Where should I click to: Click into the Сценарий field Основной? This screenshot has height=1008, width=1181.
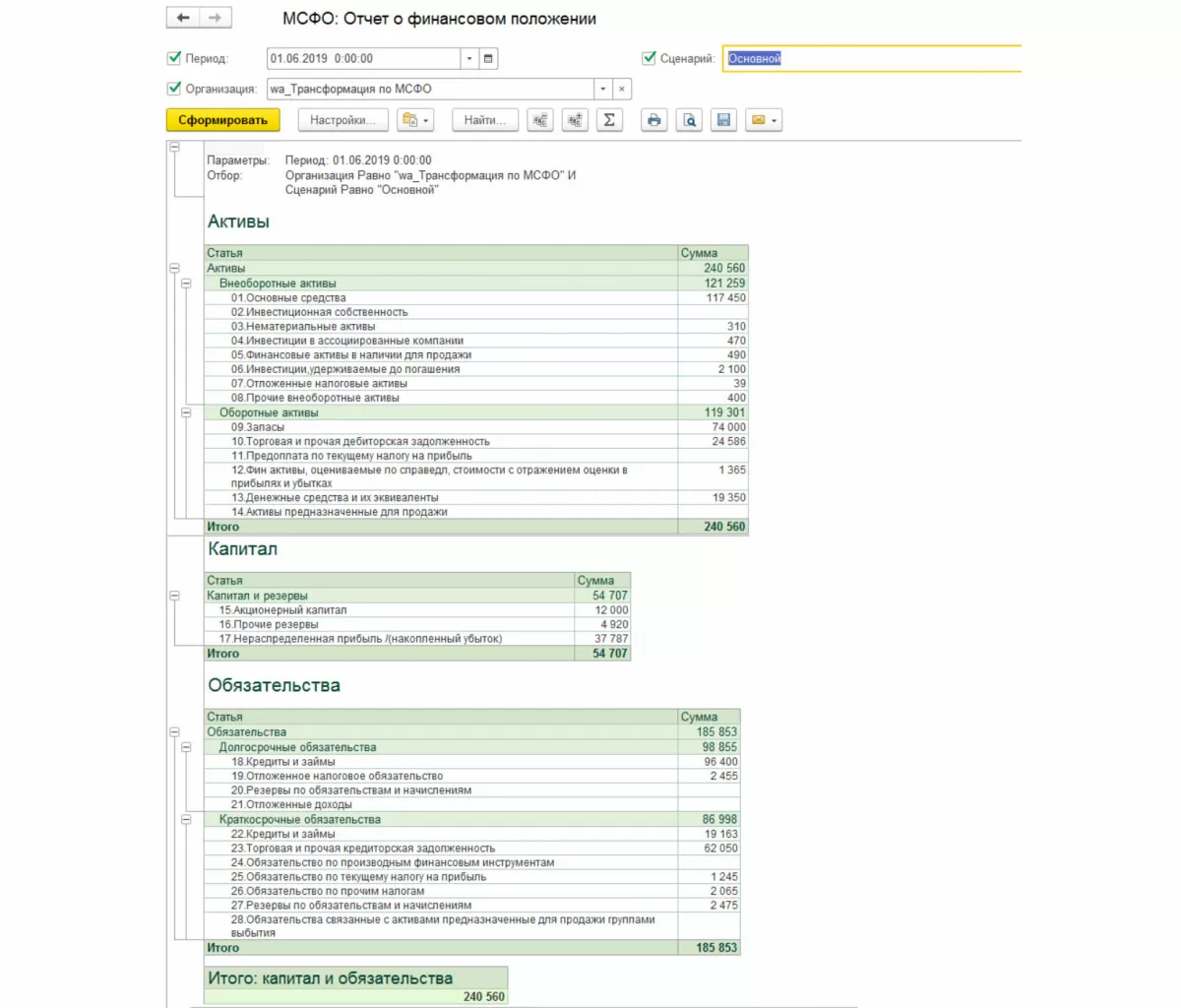872,58
